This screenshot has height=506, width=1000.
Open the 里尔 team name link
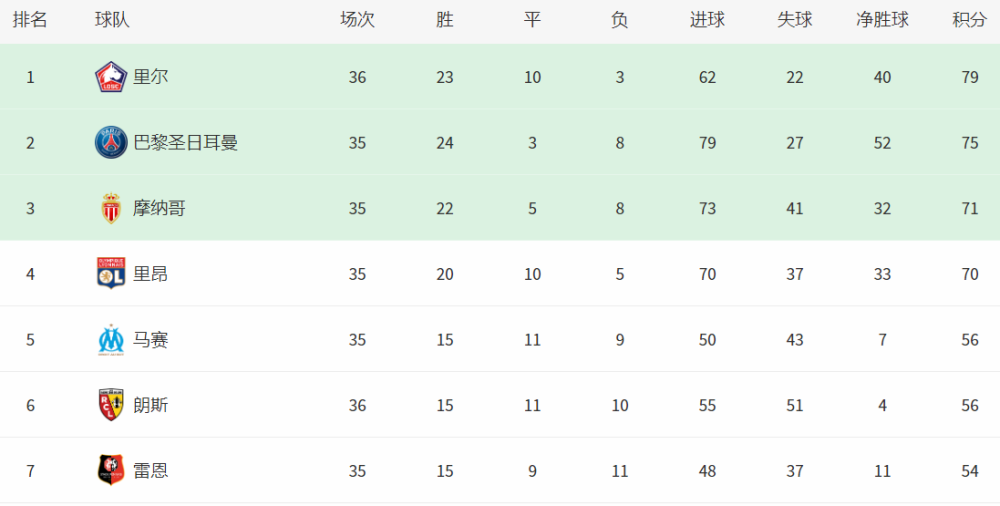point(151,77)
